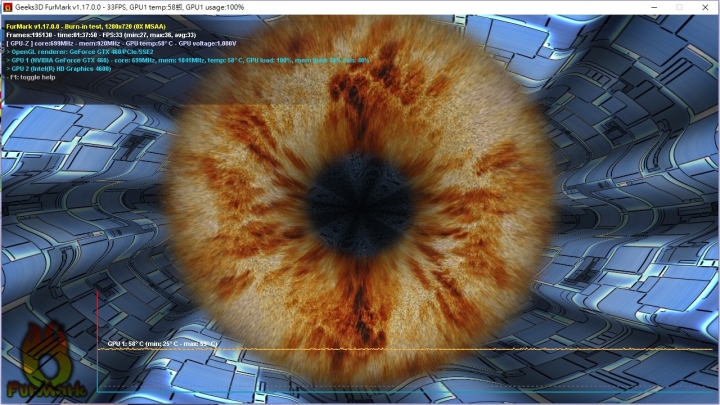Image resolution: width=720 pixels, height=405 pixels.
Task: Minimize the FurMark window
Action: [654, 7]
